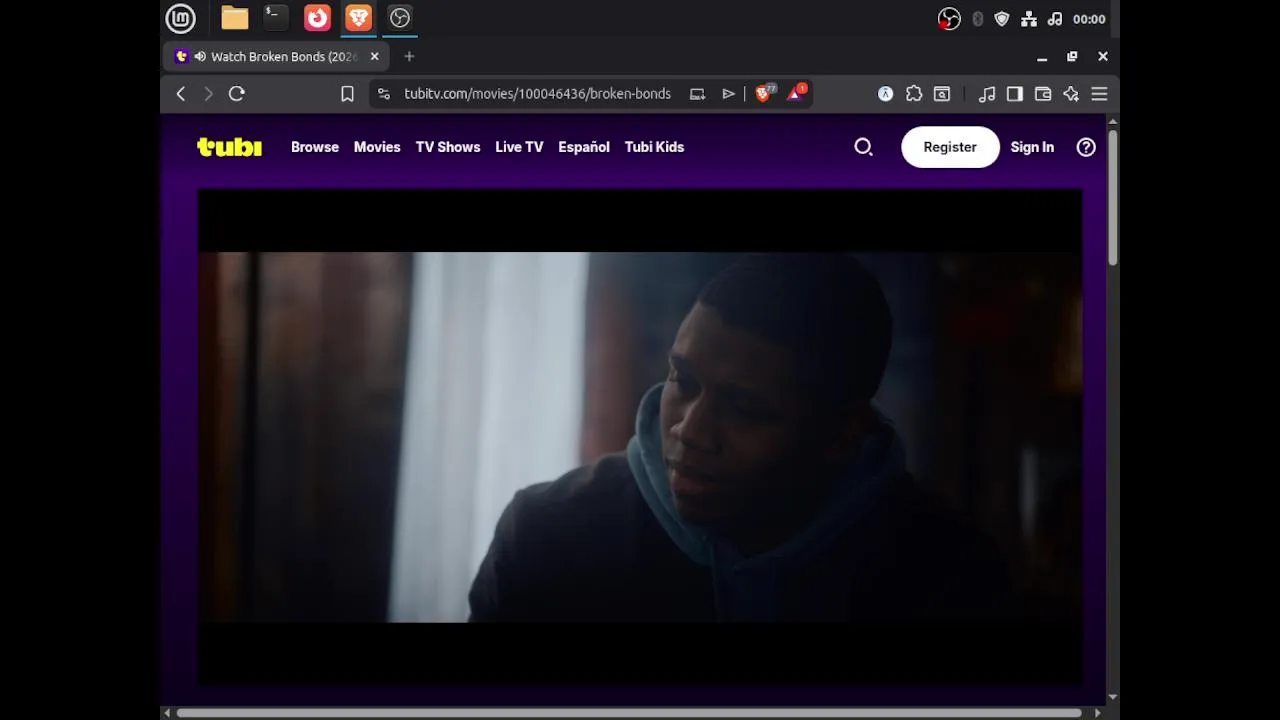Select the Watch Broken Bonds tab

click(276, 57)
